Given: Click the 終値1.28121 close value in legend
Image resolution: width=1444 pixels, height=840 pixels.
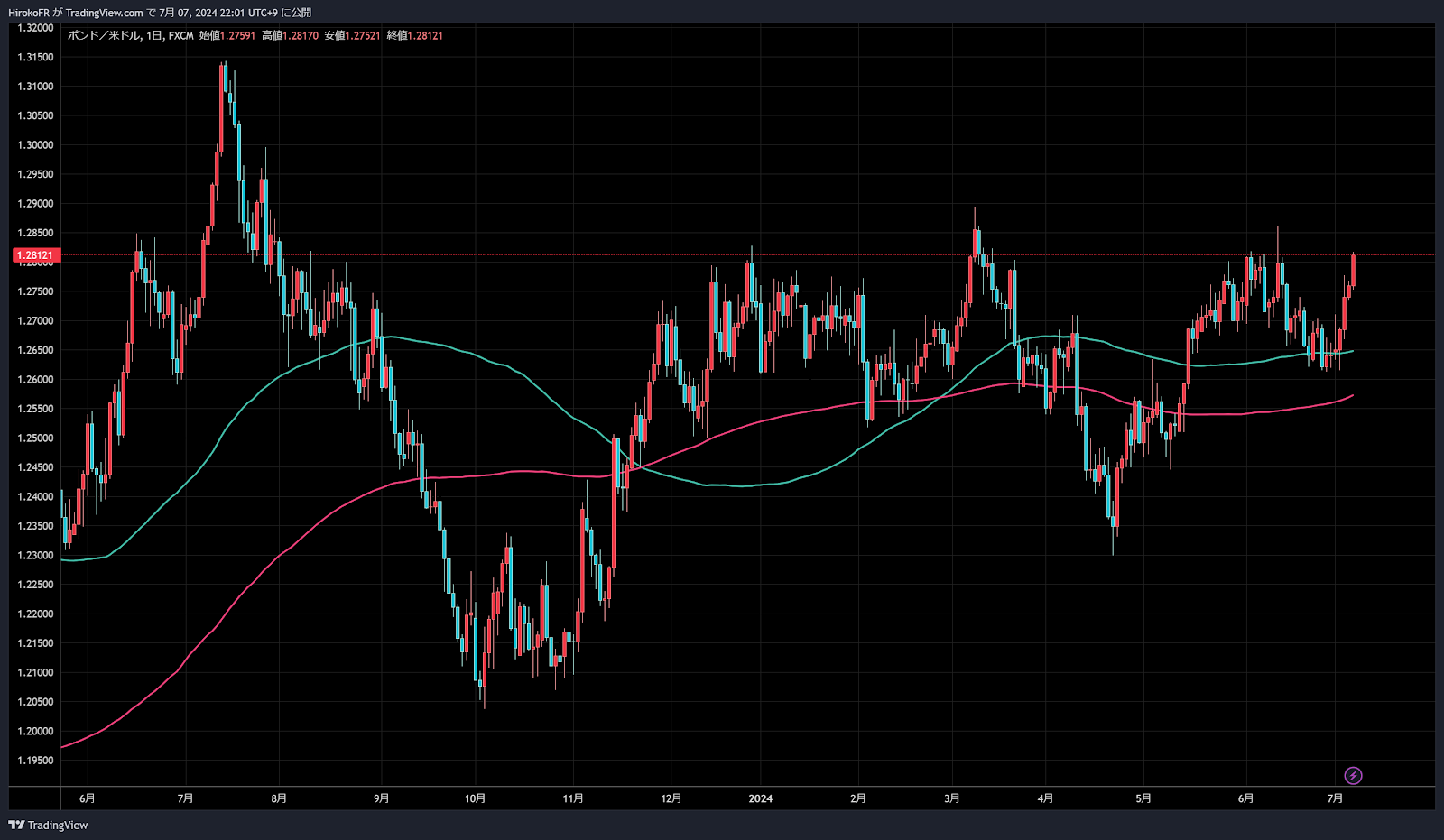Looking at the screenshot, I should click(414, 36).
